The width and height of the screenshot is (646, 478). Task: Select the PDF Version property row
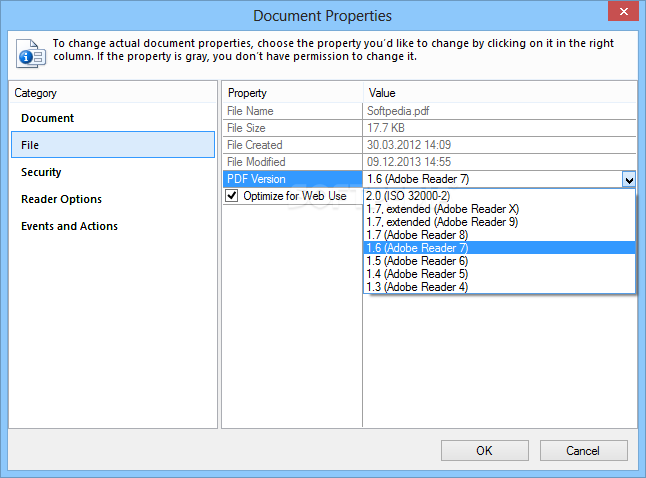(x=293, y=179)
